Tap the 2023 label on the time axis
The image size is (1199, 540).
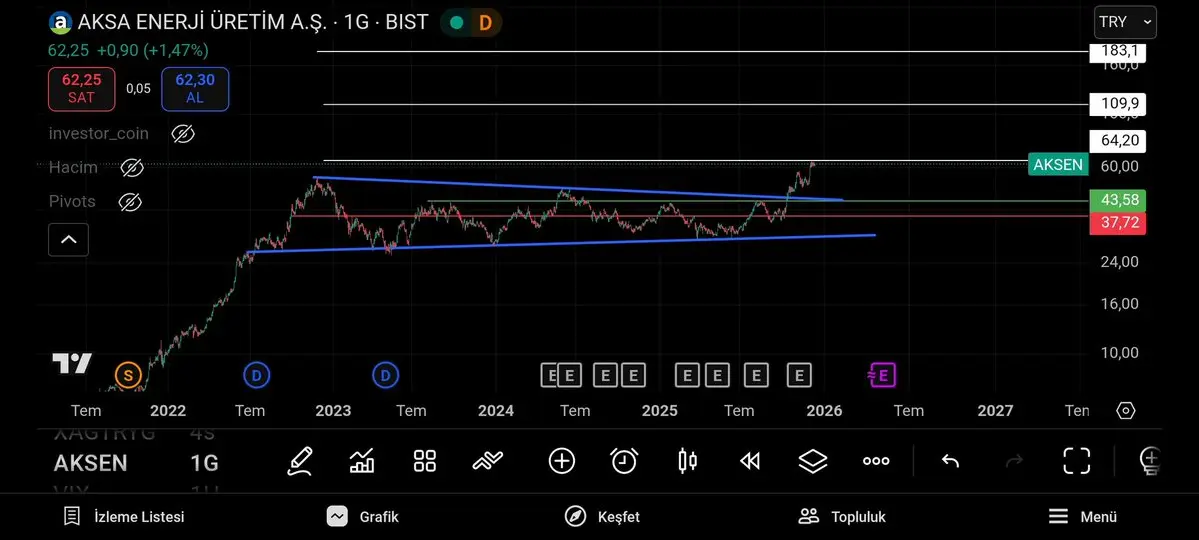click(x=333, y=411)
